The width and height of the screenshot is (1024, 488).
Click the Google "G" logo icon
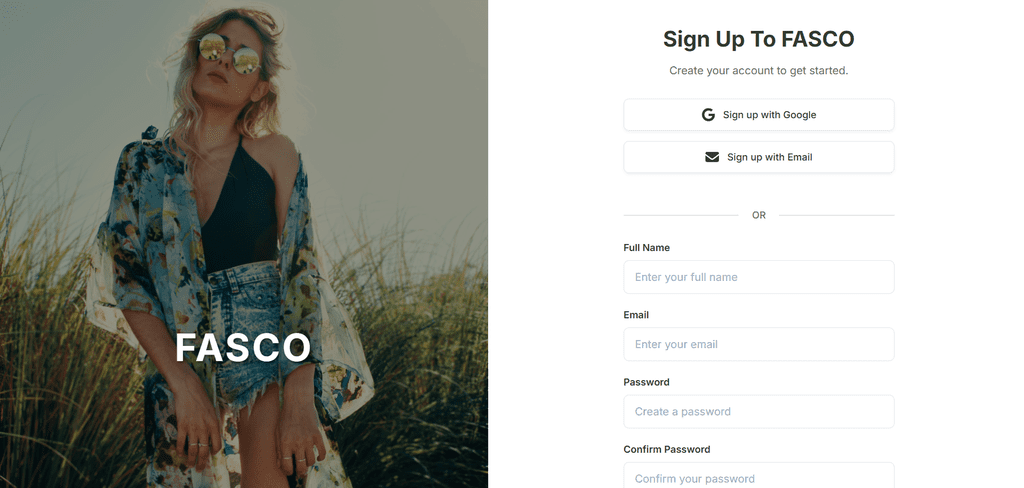708,115
